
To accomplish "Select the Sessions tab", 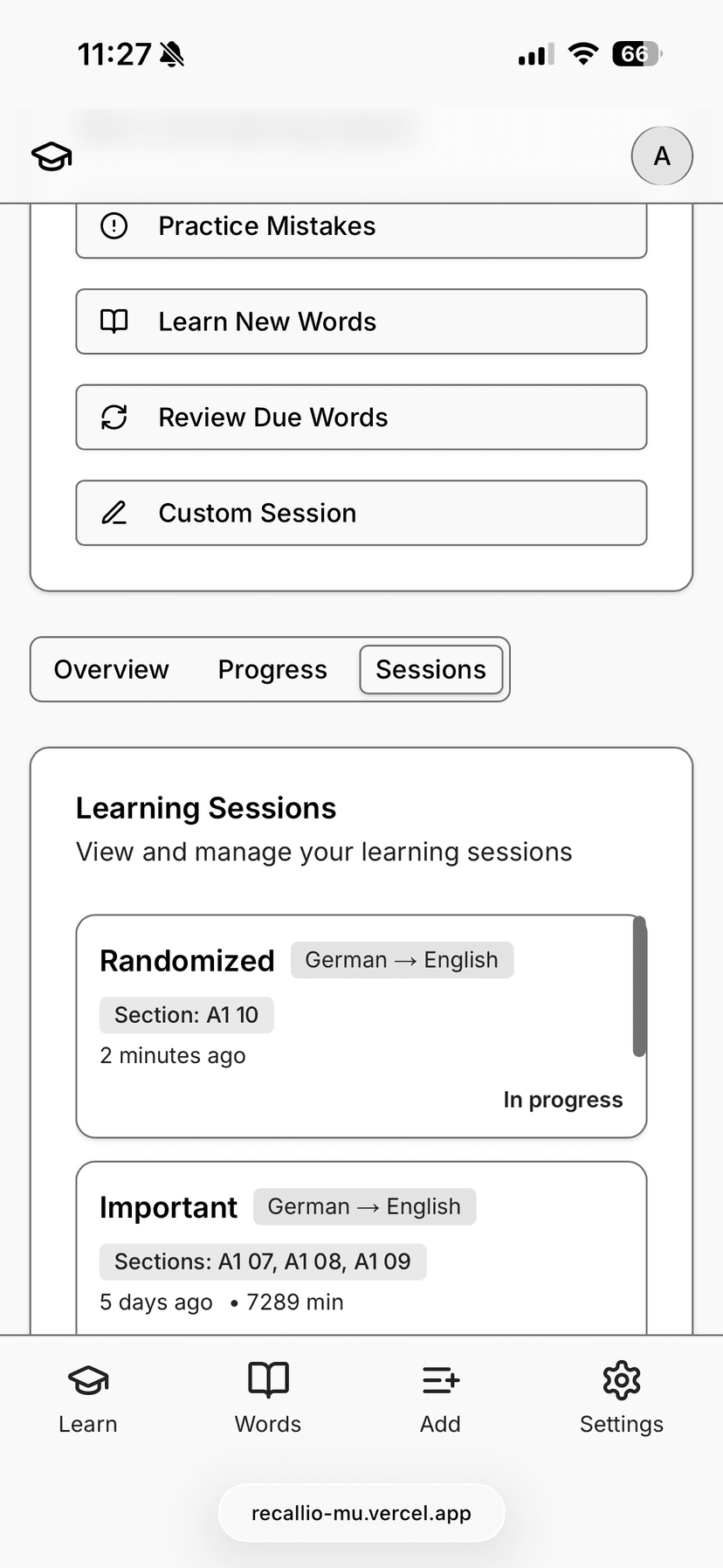I will click(430, 669).
